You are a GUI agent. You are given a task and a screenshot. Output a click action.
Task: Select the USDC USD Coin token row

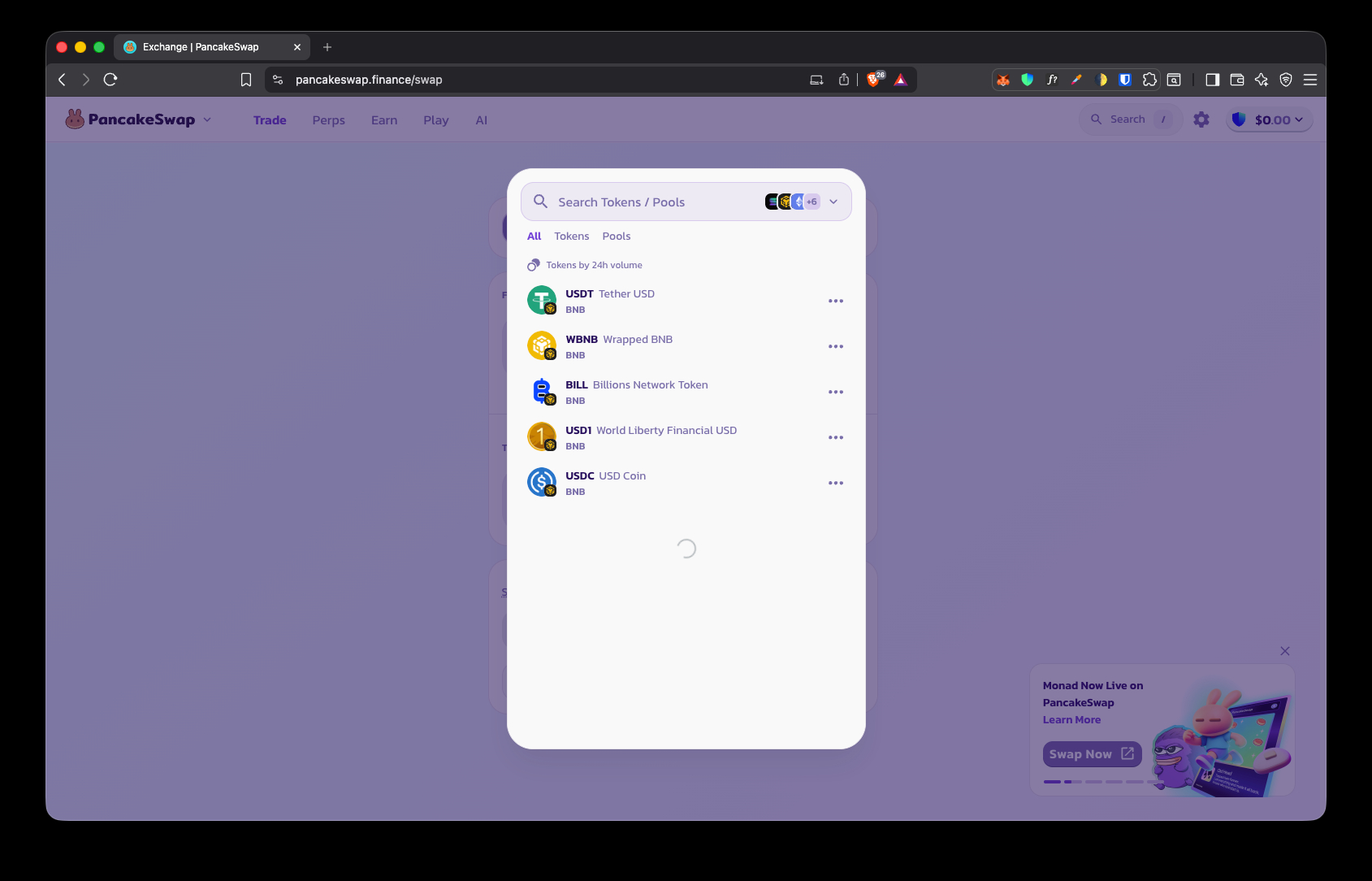click(686, 483)
